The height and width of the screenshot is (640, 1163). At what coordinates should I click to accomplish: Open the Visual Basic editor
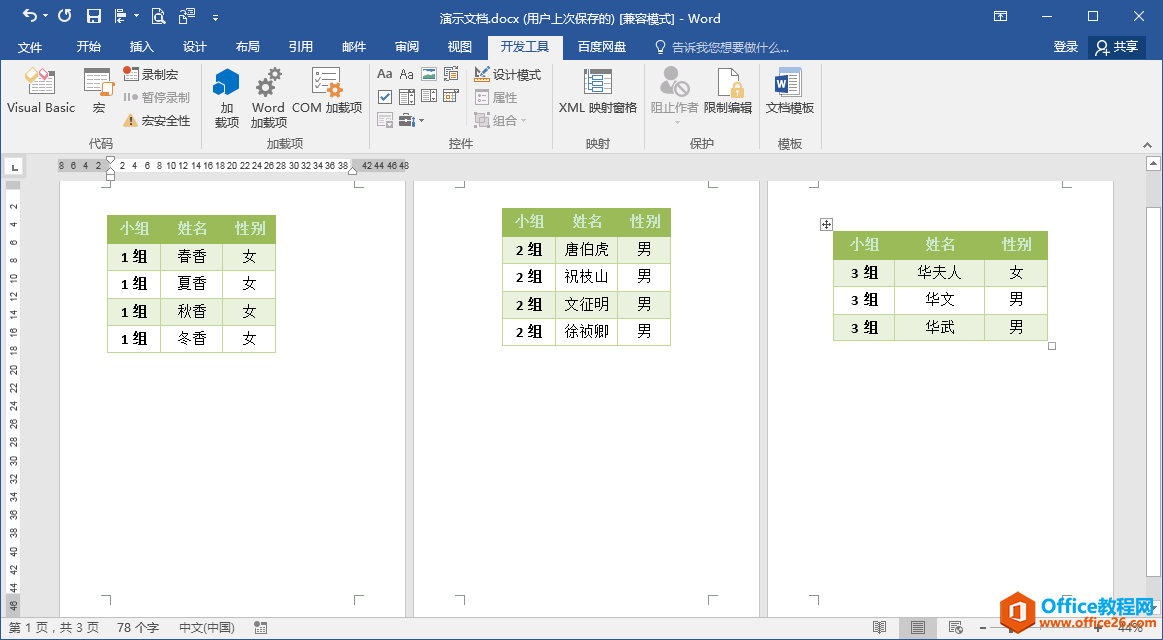click(41, 90)
